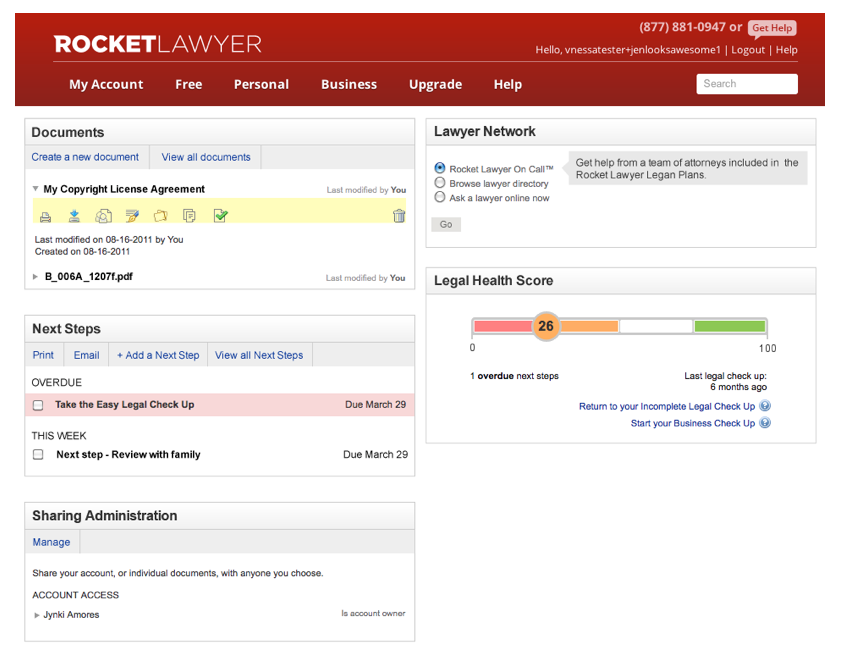Click the green checkmark document icon
Image resolution: width=845 pixels, height=658 pixels.
220,216
